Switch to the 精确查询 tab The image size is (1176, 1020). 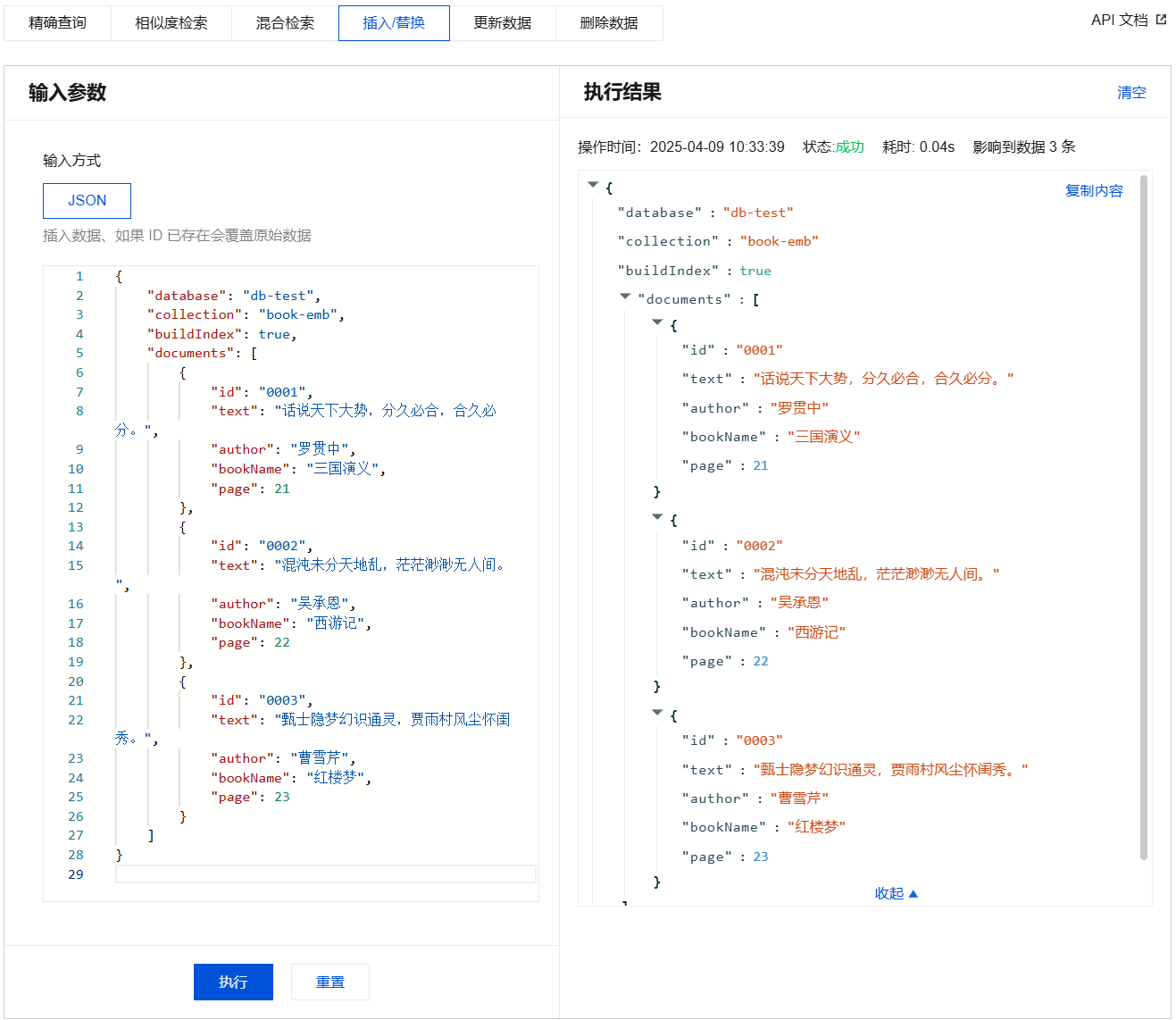[x=57, y=23]
